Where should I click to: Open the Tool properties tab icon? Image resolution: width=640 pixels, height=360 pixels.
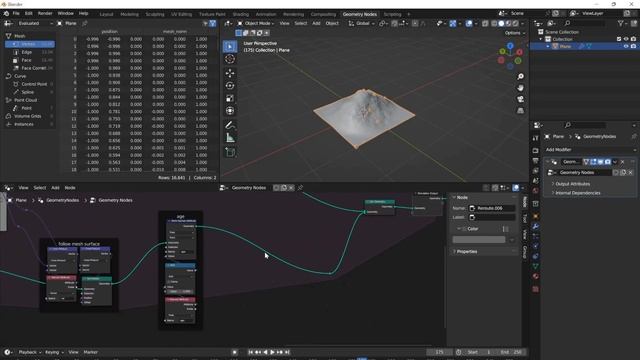(x=536, y=138)
